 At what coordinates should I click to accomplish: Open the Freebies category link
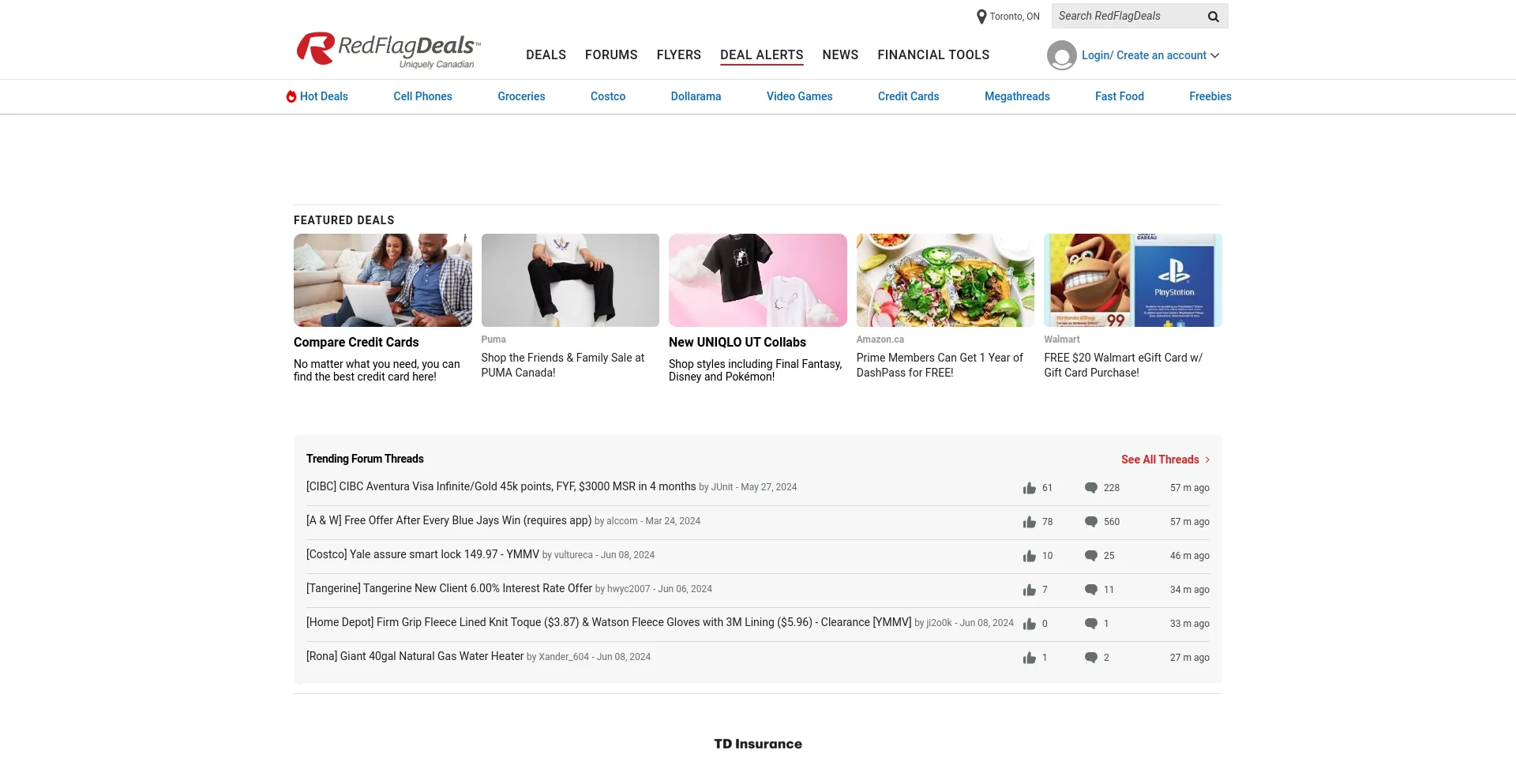(x=1210, y=96)
